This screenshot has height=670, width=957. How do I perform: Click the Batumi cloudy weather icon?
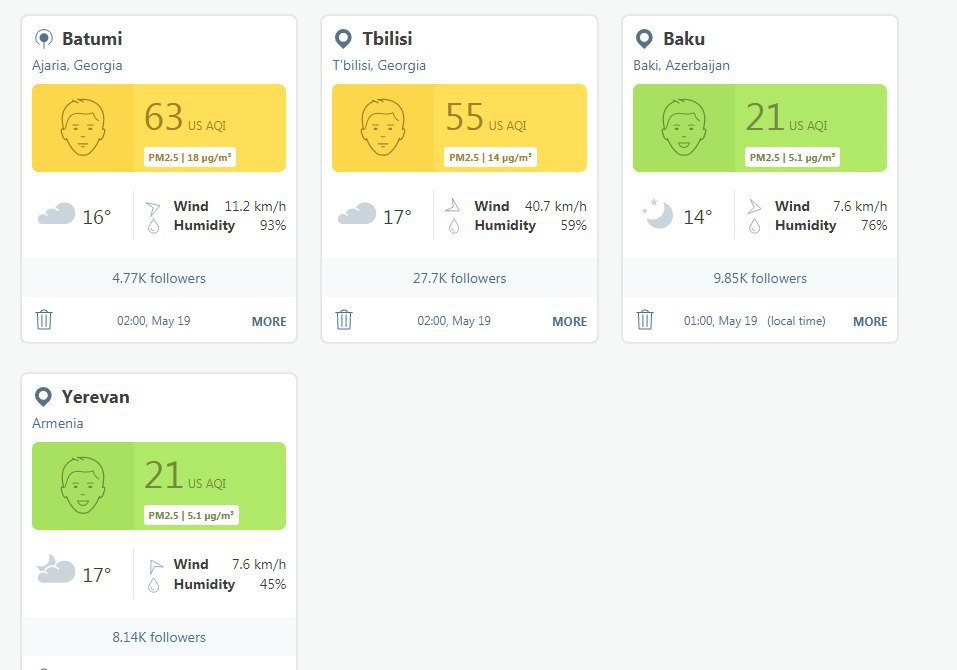[x=57, y=214]
